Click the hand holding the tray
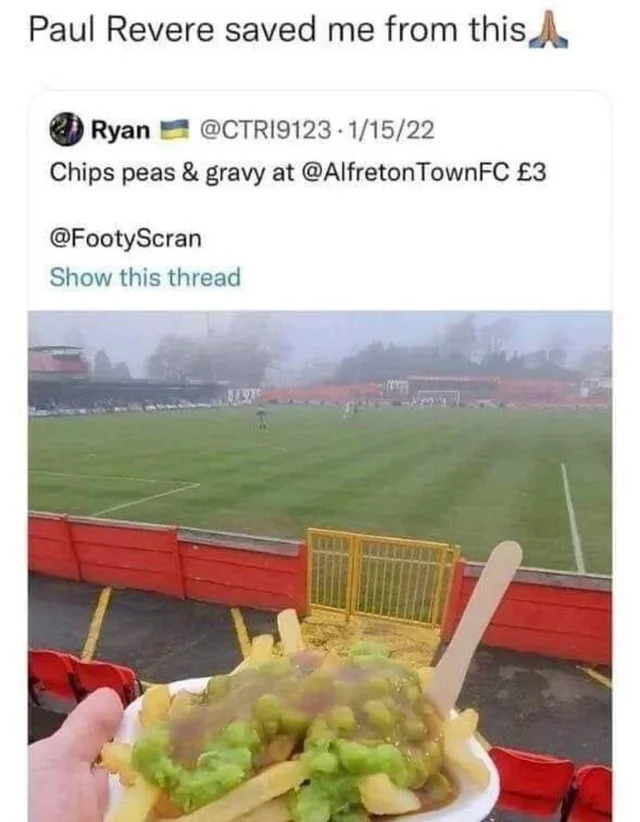The width and height of the screenshot is (640, 822). coord(73,760)
